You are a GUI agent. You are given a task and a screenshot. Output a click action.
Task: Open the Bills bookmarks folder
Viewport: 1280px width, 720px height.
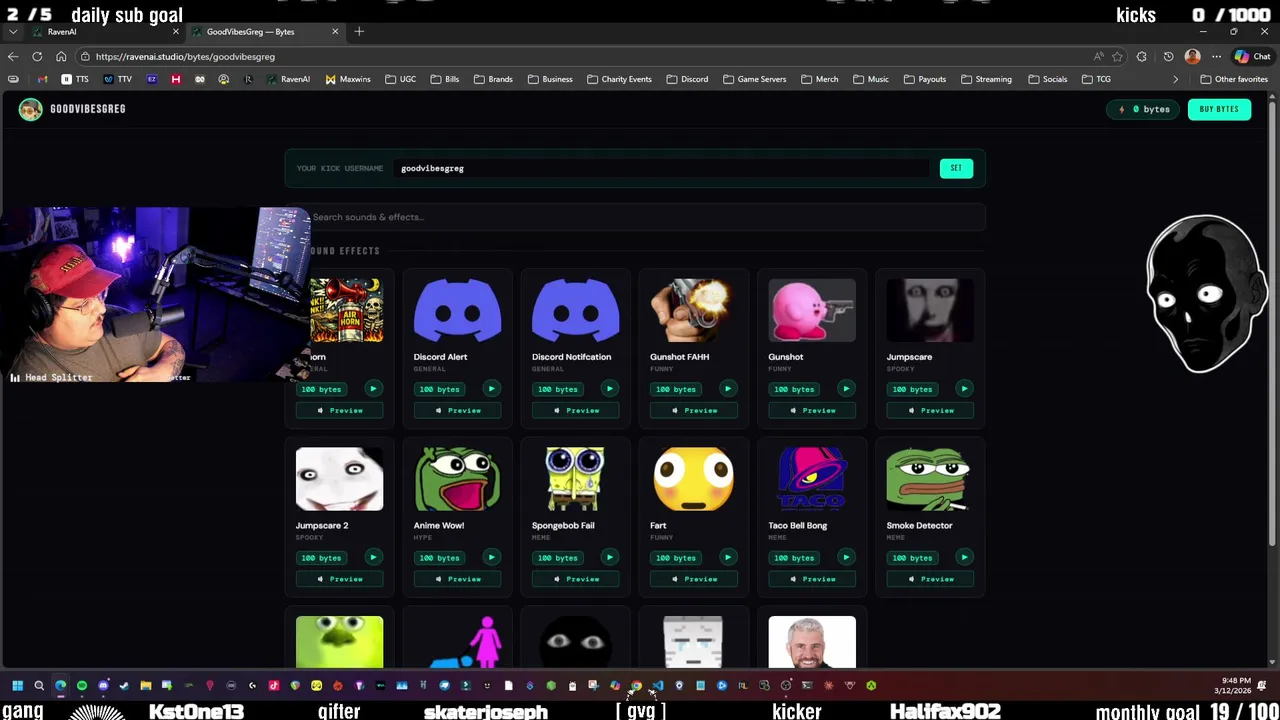pos(444,79)
